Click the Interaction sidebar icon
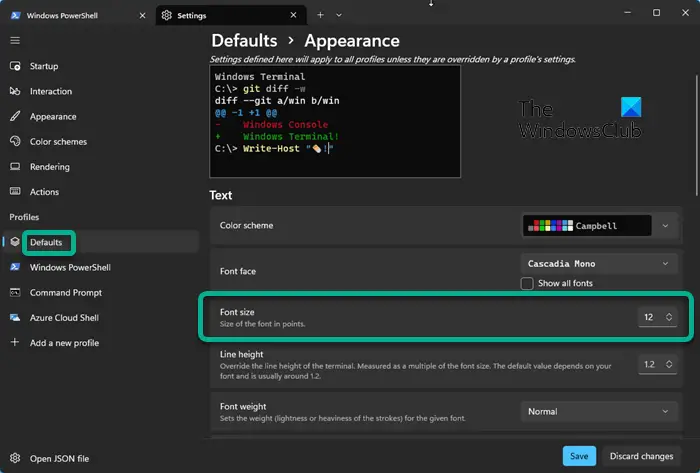Image resolution: width=700 pixels, height=473 pixels. click(x=15, y=91)
